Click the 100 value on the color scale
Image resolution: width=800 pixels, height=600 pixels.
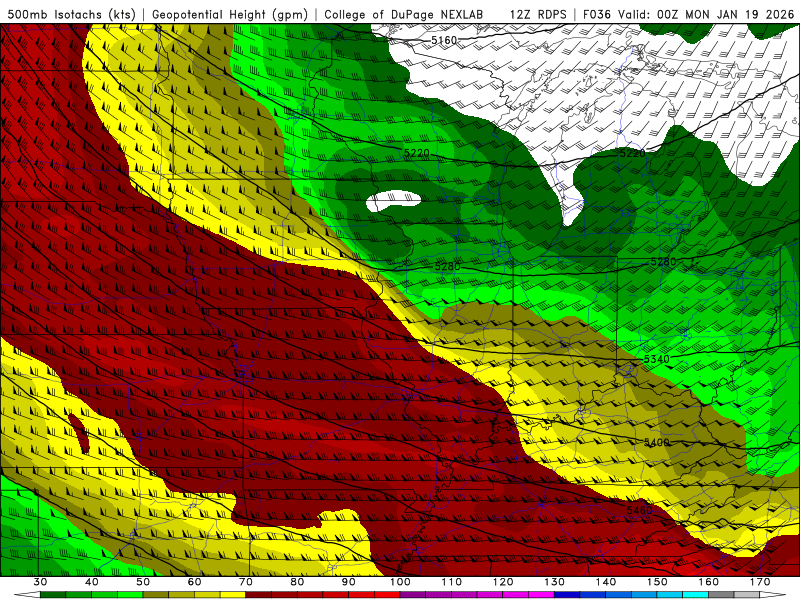pyautogui.click(x=400, y=582)
